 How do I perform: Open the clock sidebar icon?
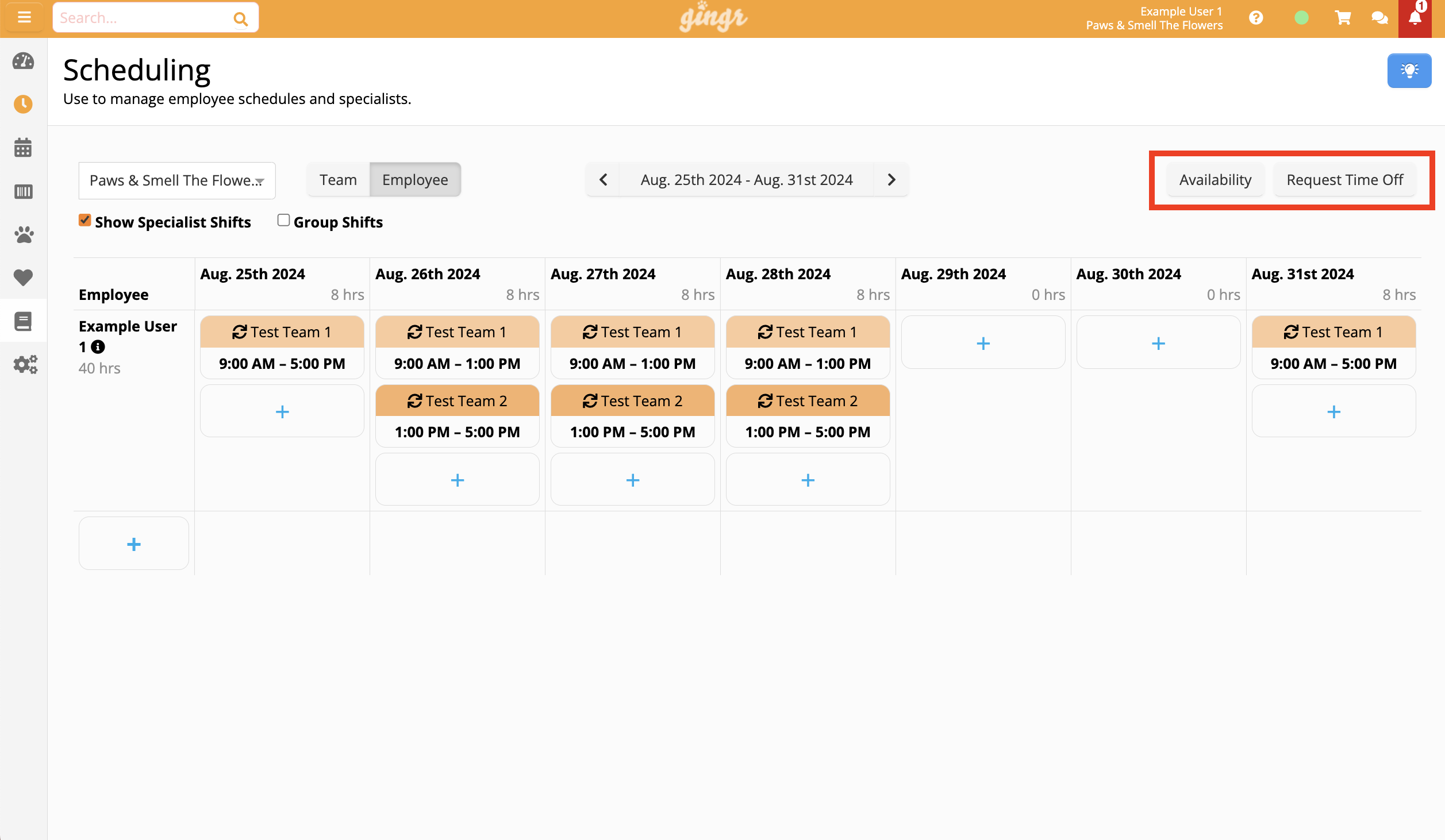click(x=23, y=104)
